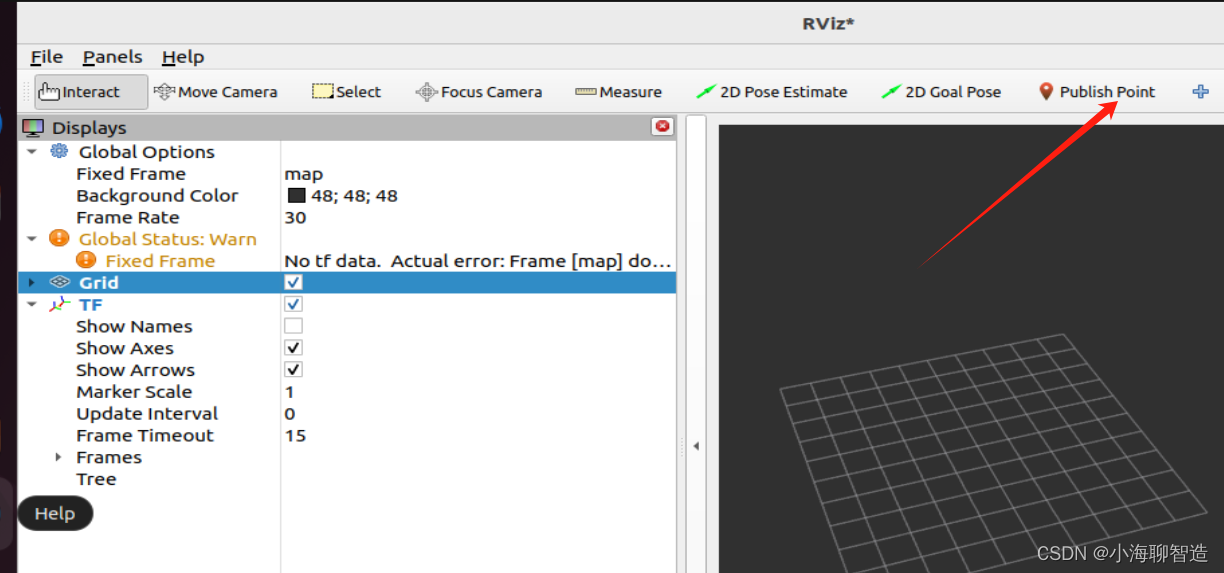This screenshot has height=573, width=1224.
Task: Open the Help menu
Action: (183, 57)
